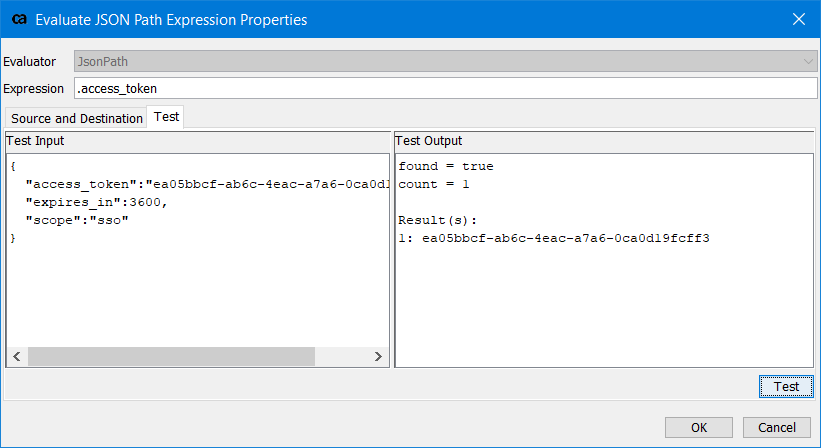Click the scope line in Test Input
The height and width of the screenshot is (448, 821).
click(x=77, y=220)
